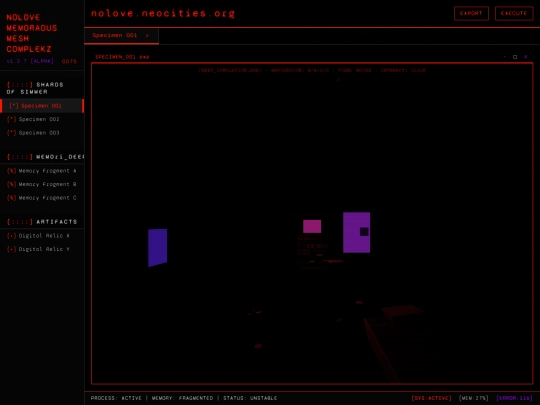Click the [%] icon beside Memory Fragment B
Screen dimensions: 540x405
coord(11,184)
